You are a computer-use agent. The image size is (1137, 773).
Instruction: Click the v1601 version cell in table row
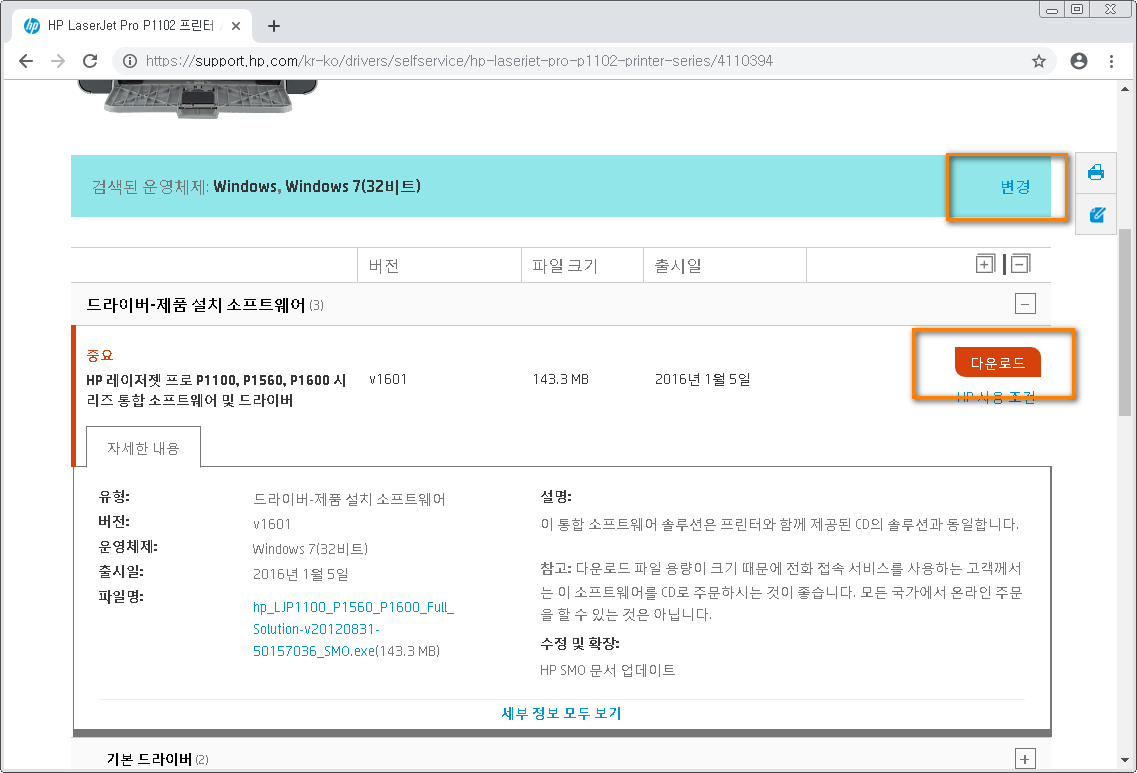(388, 379)
